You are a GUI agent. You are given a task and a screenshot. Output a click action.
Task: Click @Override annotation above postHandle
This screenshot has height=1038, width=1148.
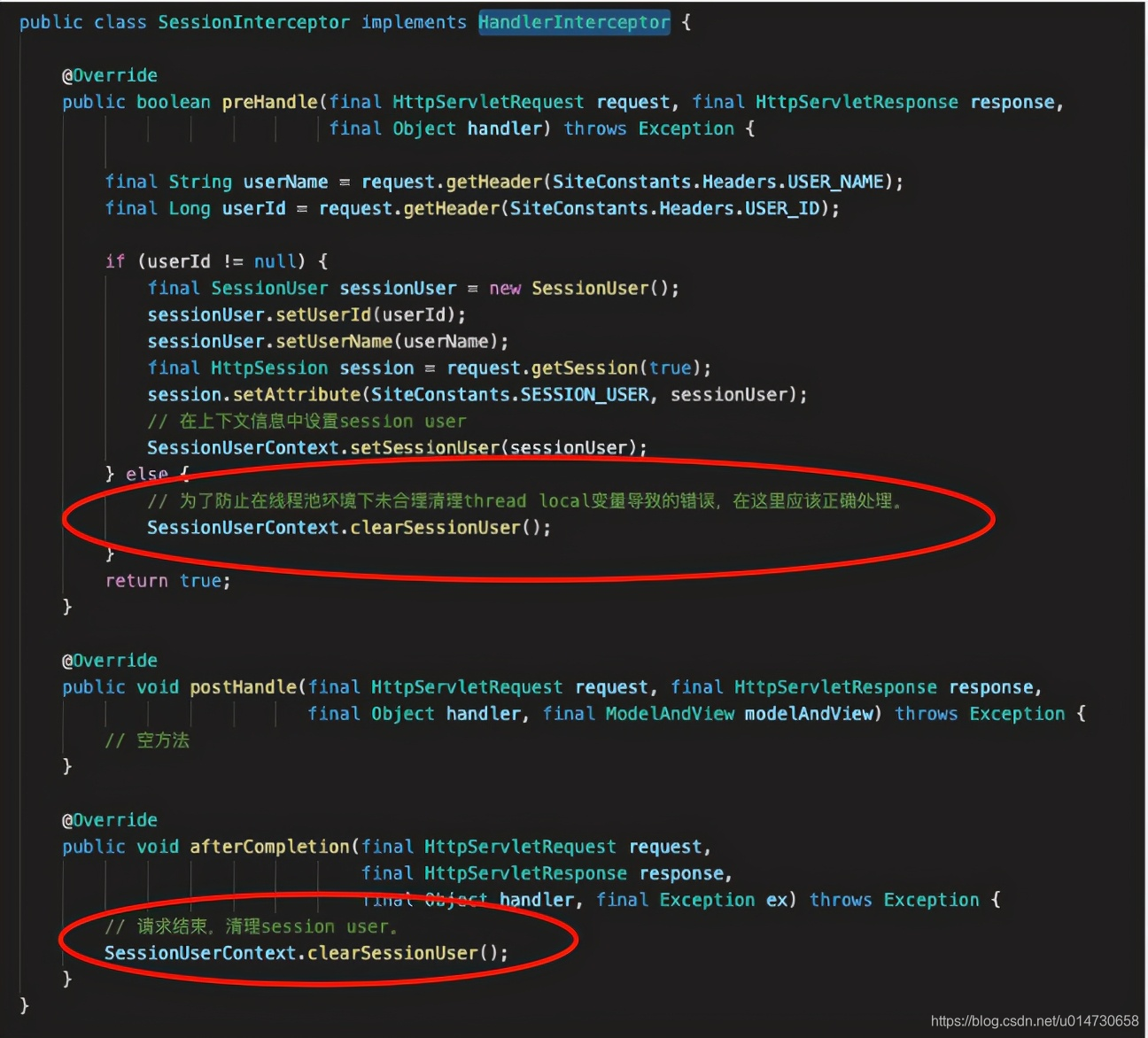(110, 661)
